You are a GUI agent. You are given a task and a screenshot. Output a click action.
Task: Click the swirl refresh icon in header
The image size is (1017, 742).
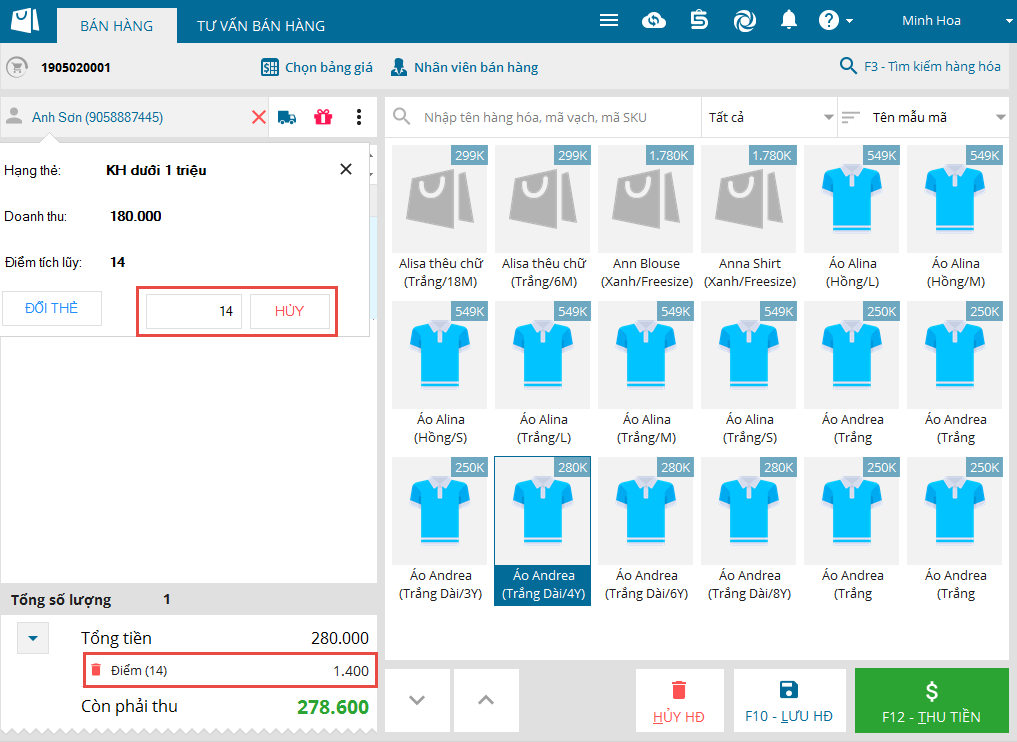[x=745, y=21]
